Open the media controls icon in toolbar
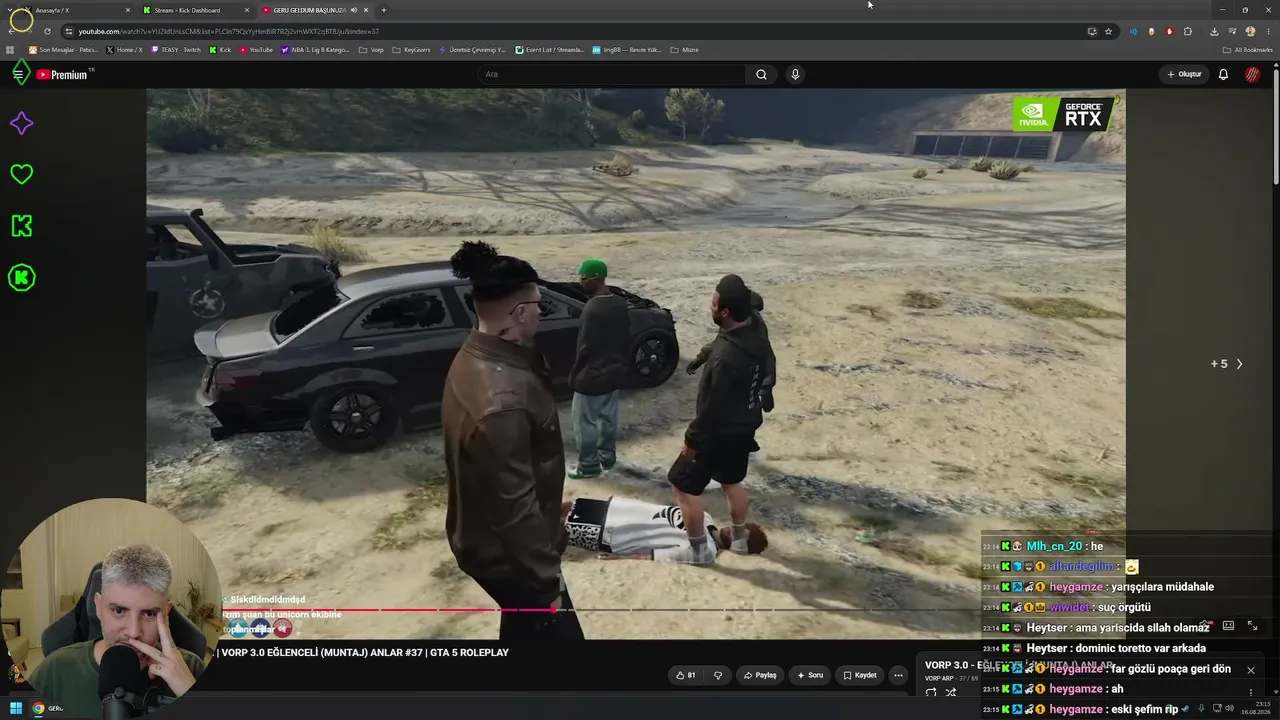This screenshot has width=1280, height=720. [1232, 31]
